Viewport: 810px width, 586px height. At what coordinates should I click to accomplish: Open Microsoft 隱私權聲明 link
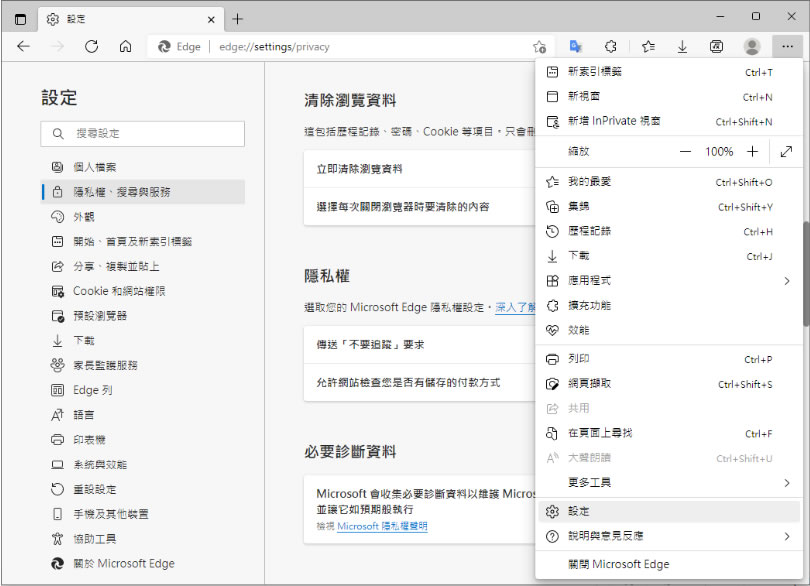pos(382,527)
